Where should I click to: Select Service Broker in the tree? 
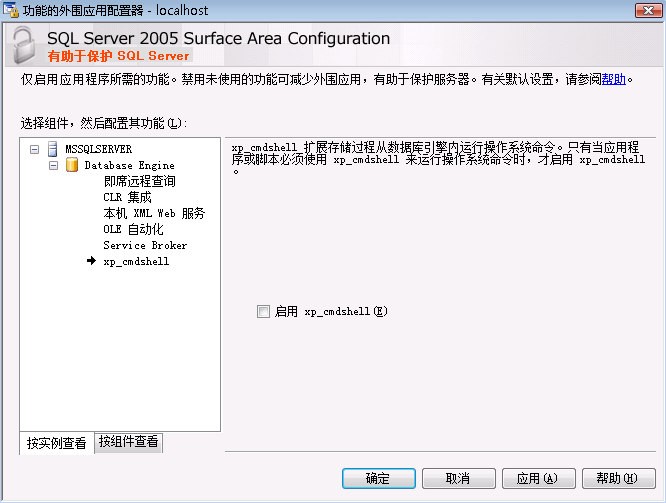tap(145, 245)
